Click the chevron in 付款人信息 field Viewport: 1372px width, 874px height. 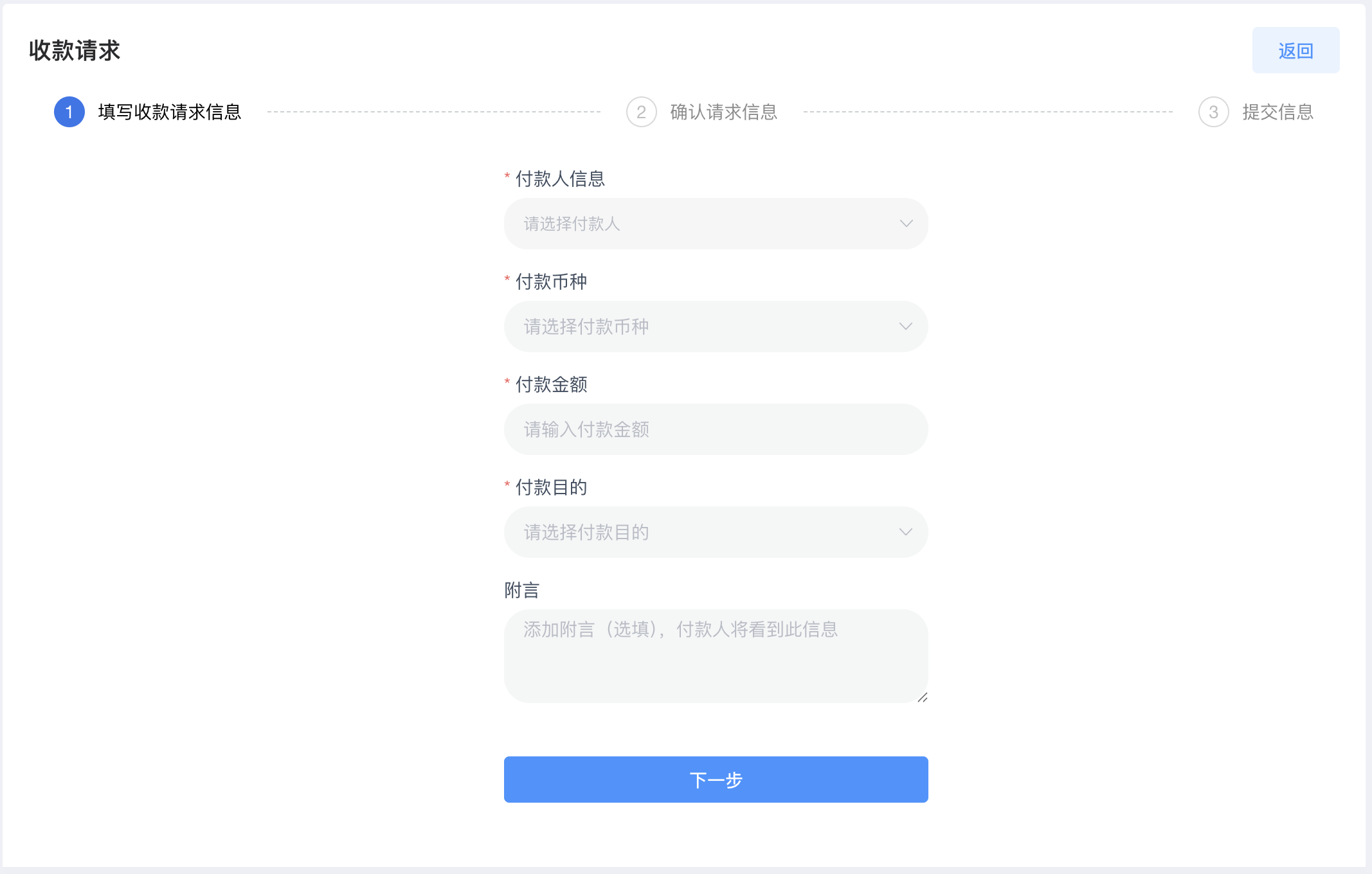[x=906, y=224]
